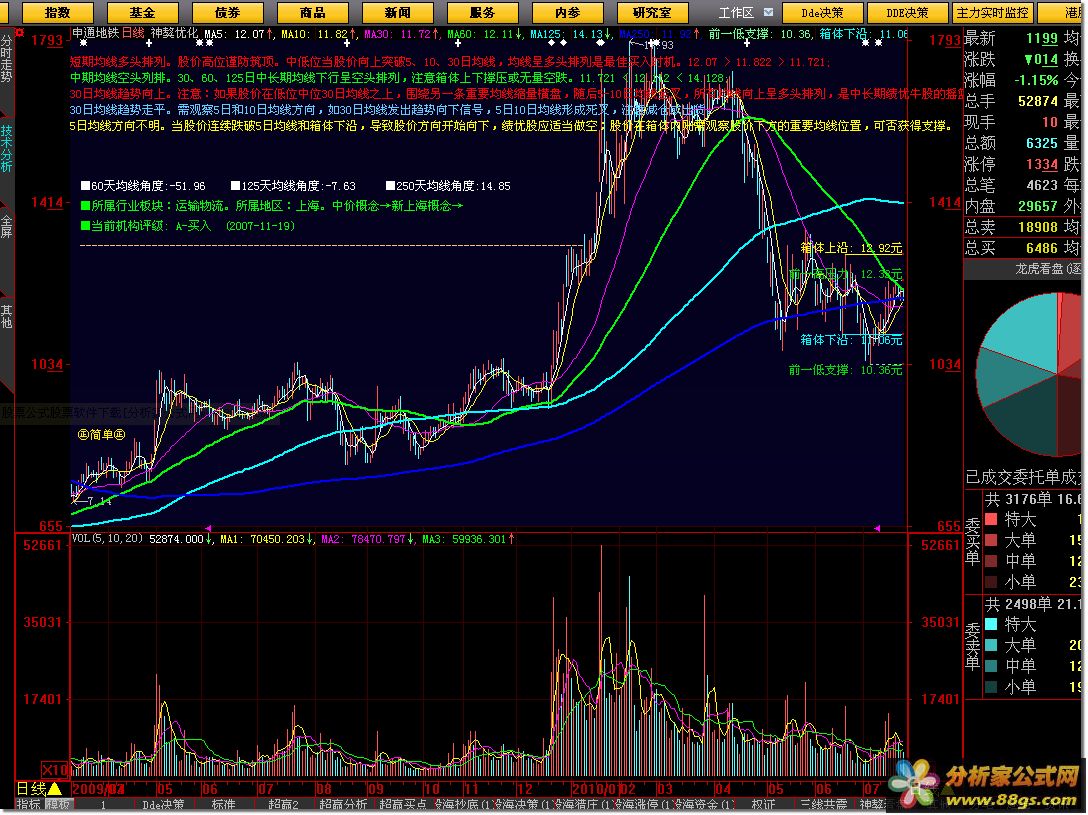1088x815 pixels.
Task: Open 主力实时监控 in top bar
Action: [992, 12]
